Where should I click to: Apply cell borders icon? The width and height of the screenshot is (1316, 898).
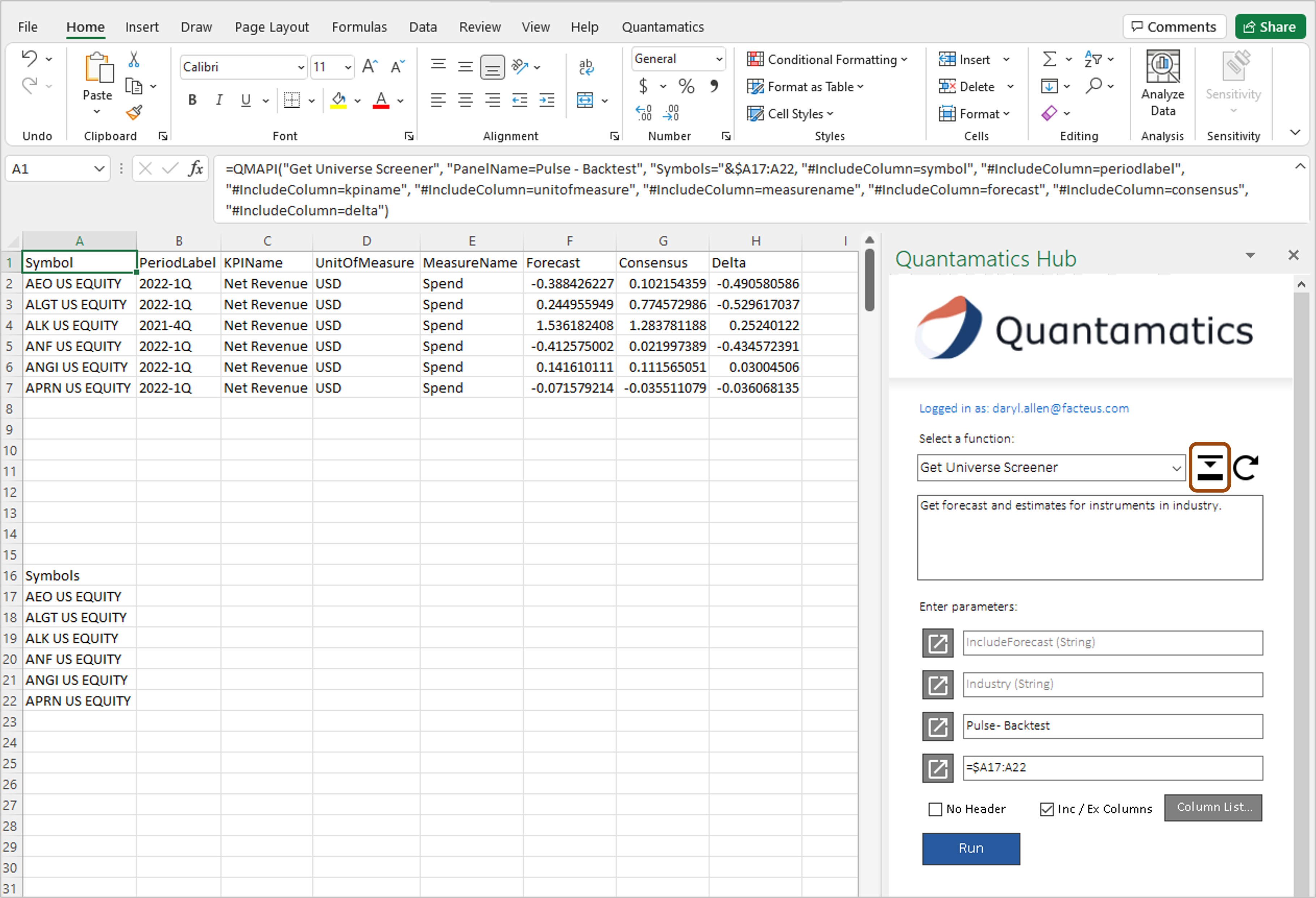[292, 100]
